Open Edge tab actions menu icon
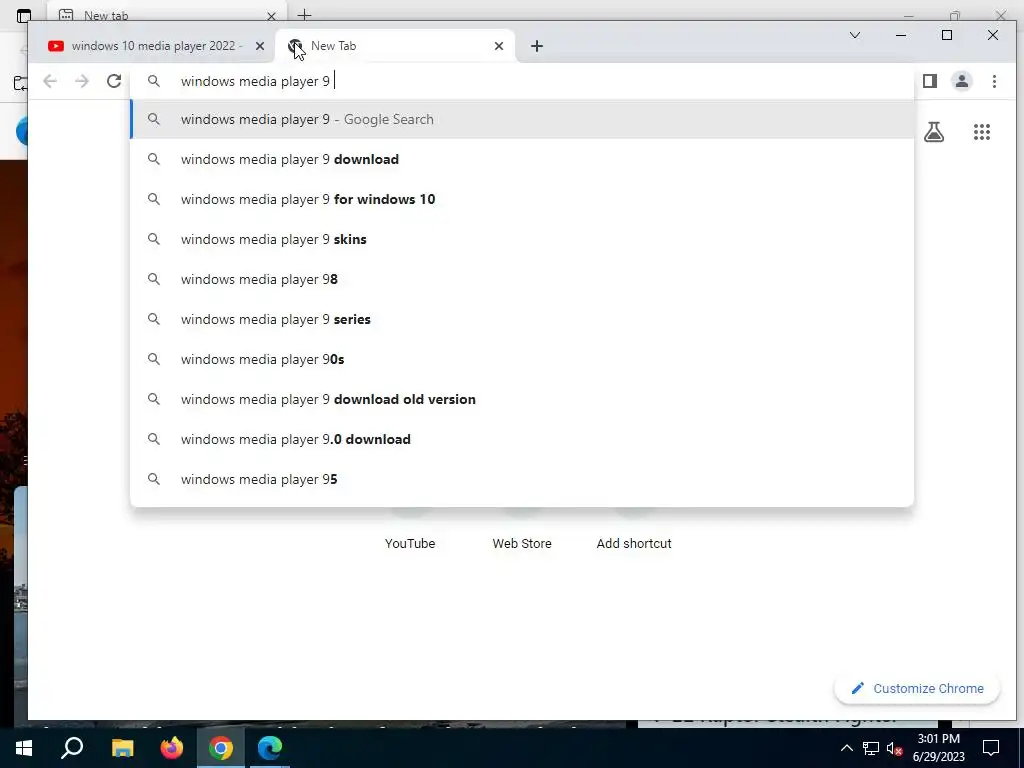 pyautogui.click(x=24, y=16)
